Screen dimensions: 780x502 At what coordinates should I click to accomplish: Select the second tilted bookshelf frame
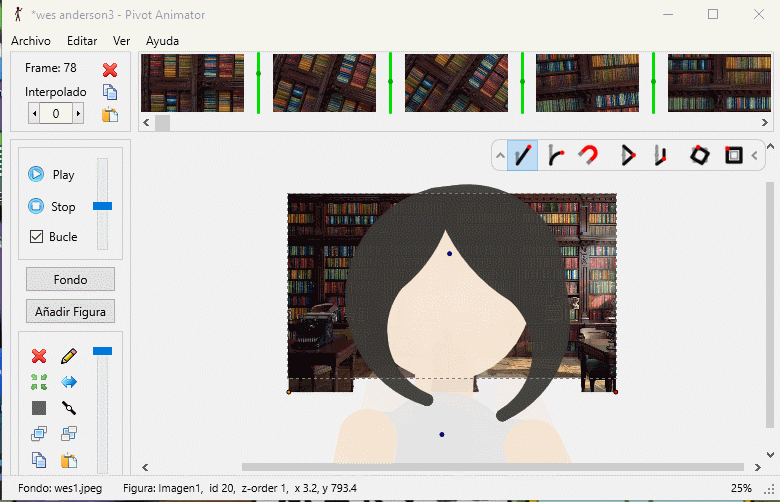(x=324, y=83)
